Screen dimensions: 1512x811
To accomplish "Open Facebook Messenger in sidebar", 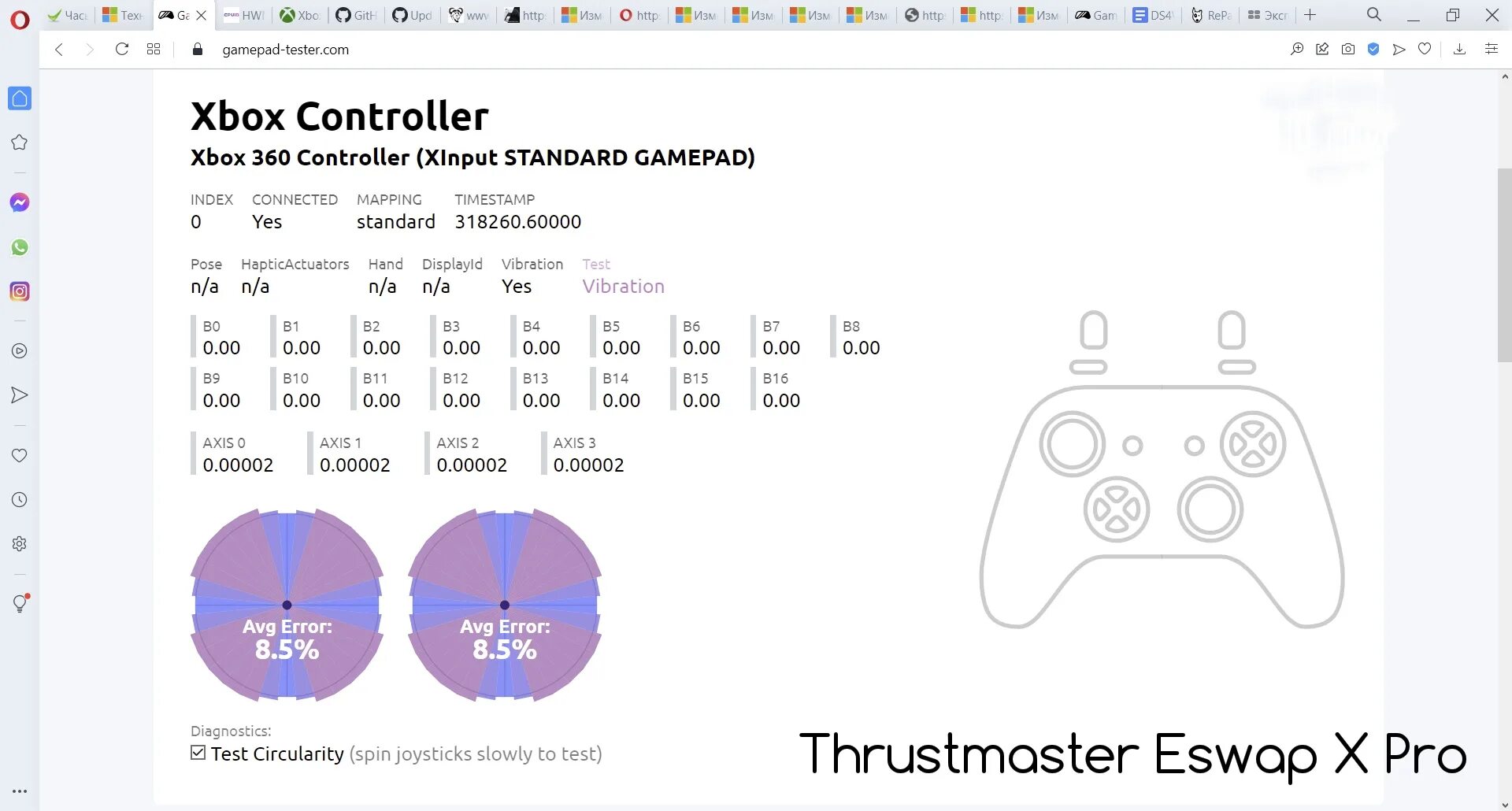I will (x=20, y=202).
